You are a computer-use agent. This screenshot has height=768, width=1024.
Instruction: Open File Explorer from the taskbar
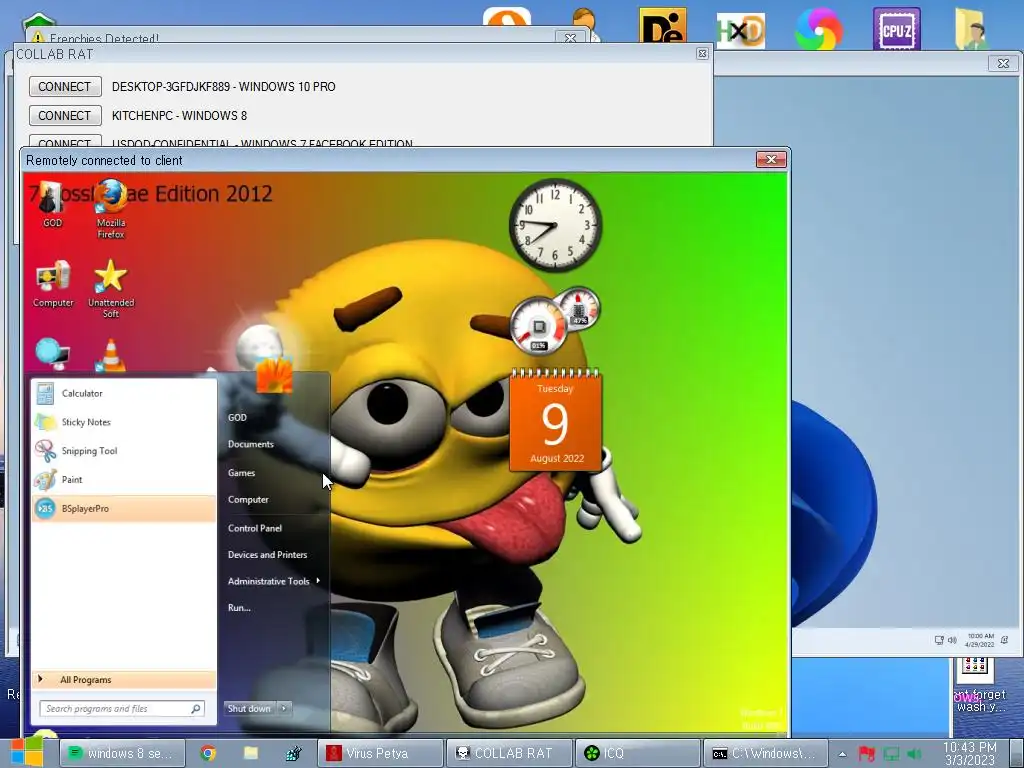click(251, 753)
